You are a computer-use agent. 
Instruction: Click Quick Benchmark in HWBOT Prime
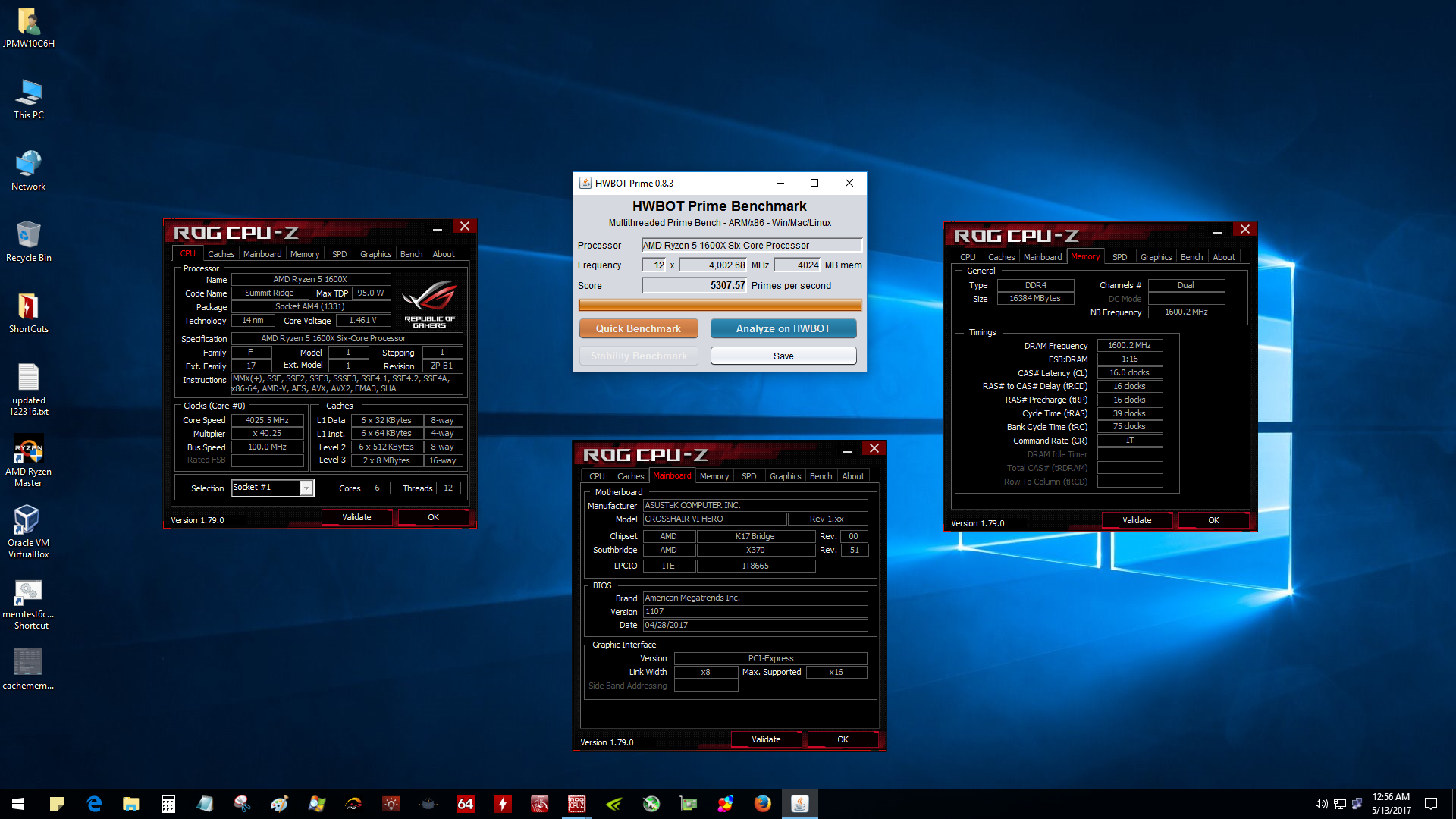click(639, 328)
